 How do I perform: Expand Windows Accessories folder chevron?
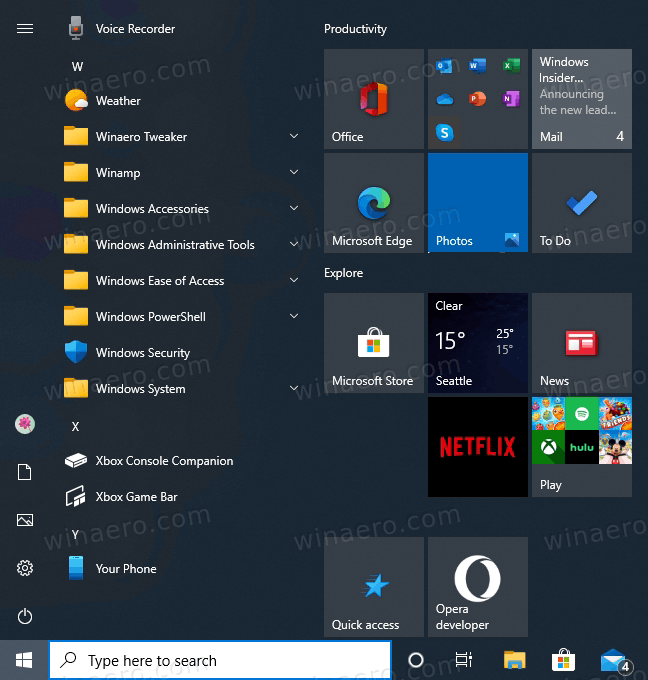pos(294,208)
